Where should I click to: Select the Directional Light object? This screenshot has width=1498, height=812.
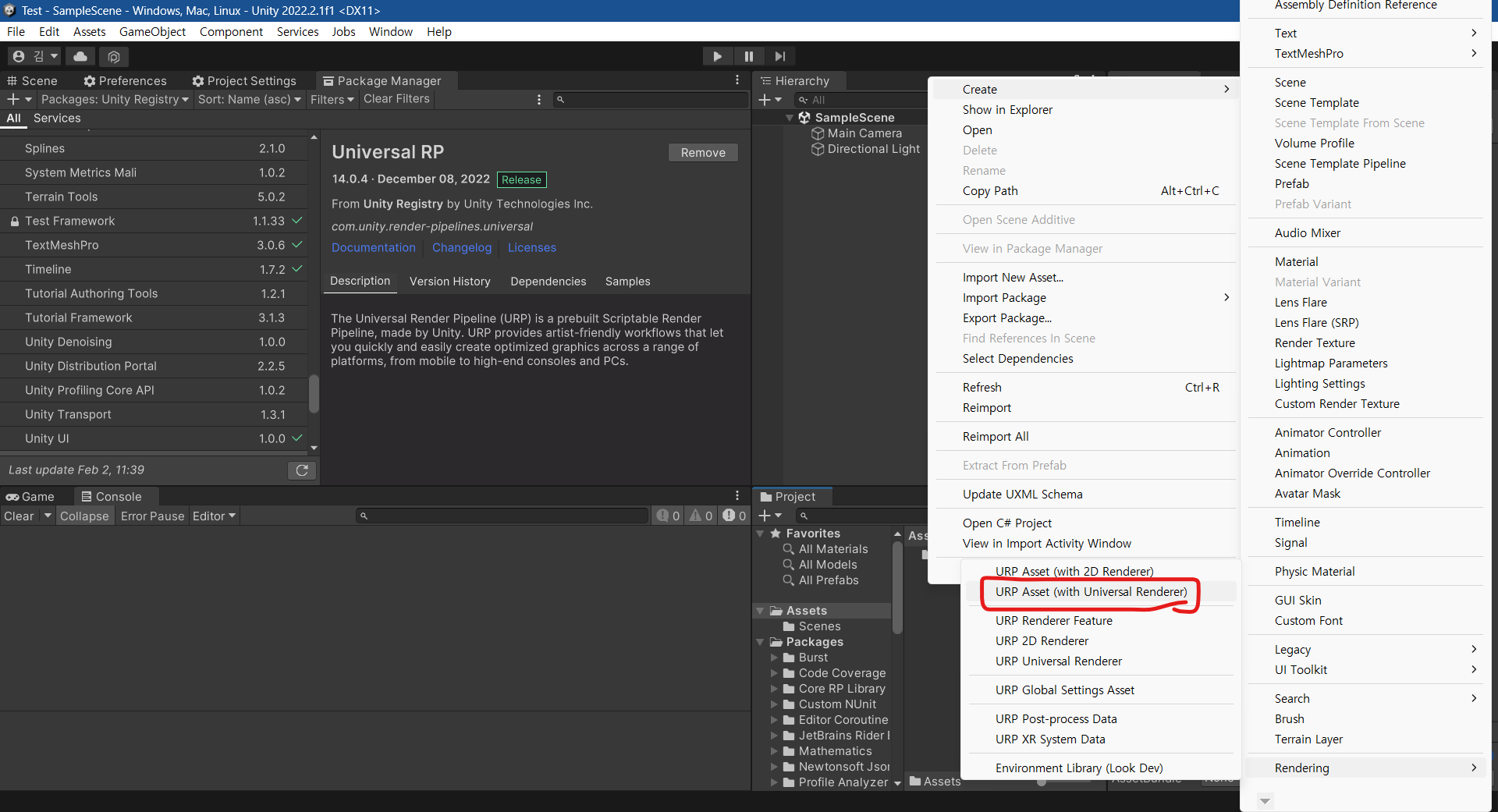(x=873, y=149)
